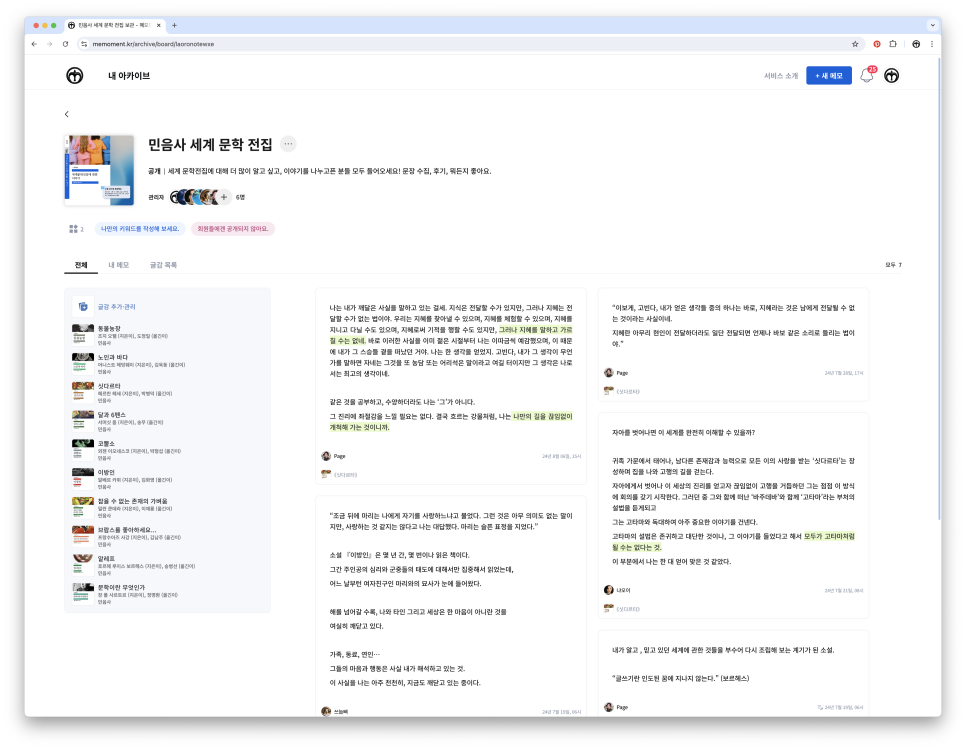
Task: Open the 서비스 소개 link
Action: click(781, 76)
